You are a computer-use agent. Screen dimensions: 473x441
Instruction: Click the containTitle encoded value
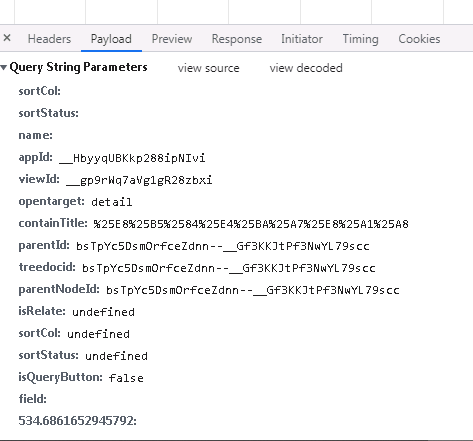point(251,224)
